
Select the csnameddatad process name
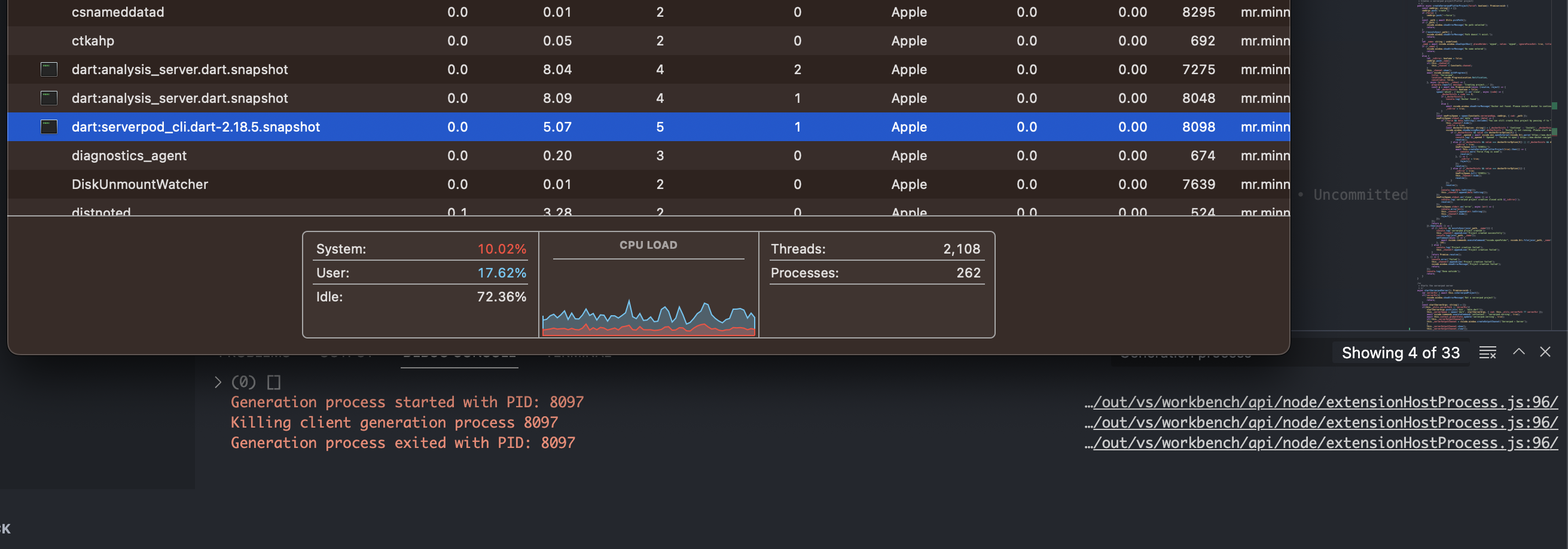pyautogui.click(x=118, y=12)
